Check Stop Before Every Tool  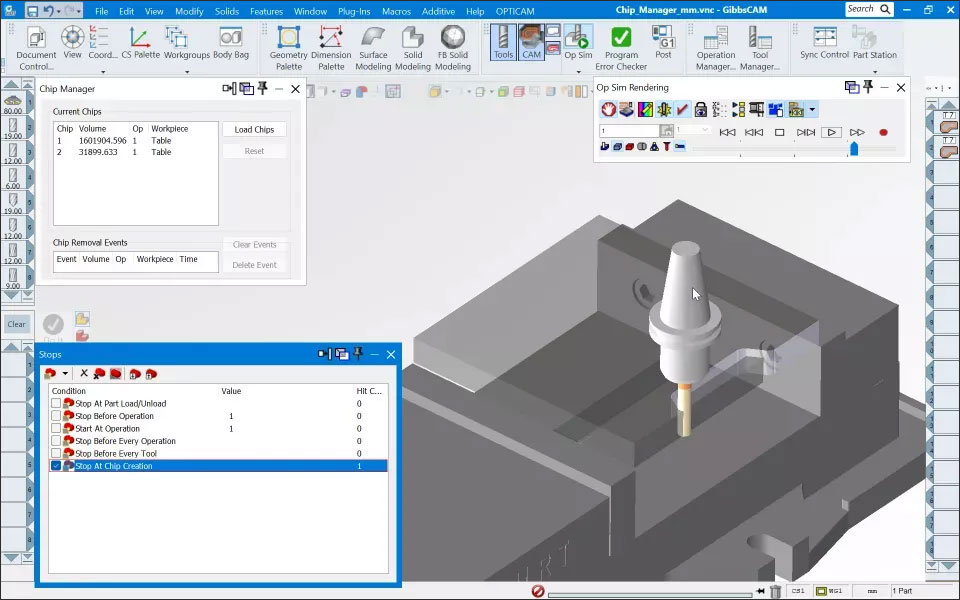pyautogui.click(x=56, y=454)
